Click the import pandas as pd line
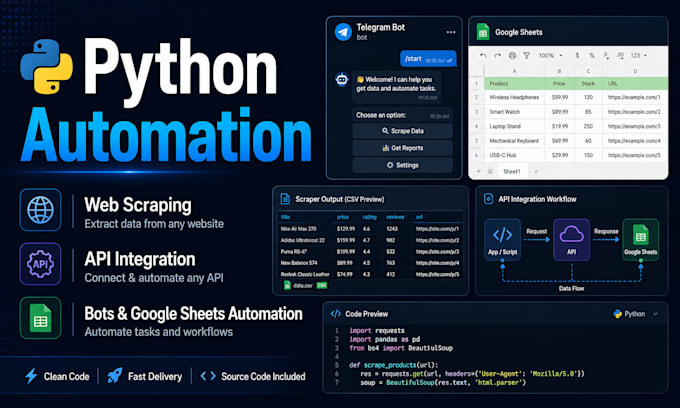The width and height of the screenshot is (680, 408). coord(384,339)
